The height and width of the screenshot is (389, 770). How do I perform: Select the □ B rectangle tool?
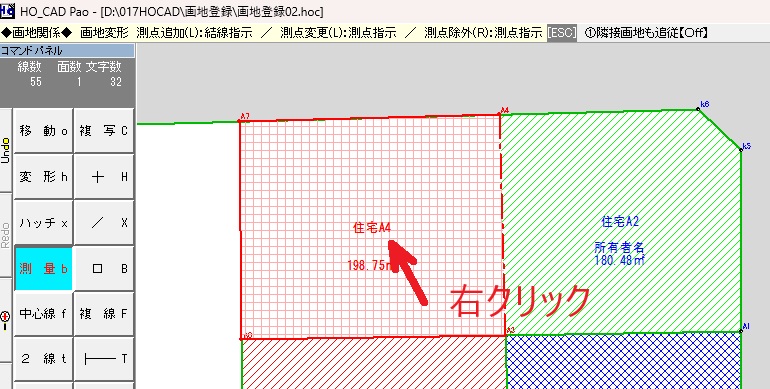[104, 268]
